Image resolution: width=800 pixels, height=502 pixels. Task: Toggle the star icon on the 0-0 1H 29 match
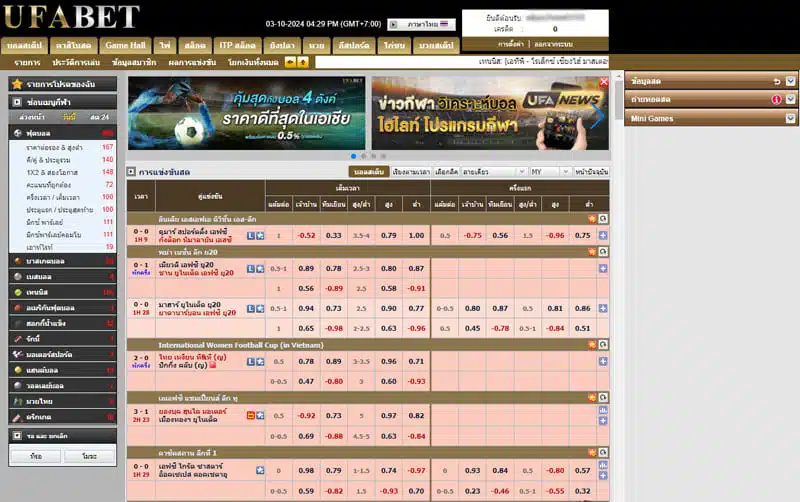click(x=260, y=470)
